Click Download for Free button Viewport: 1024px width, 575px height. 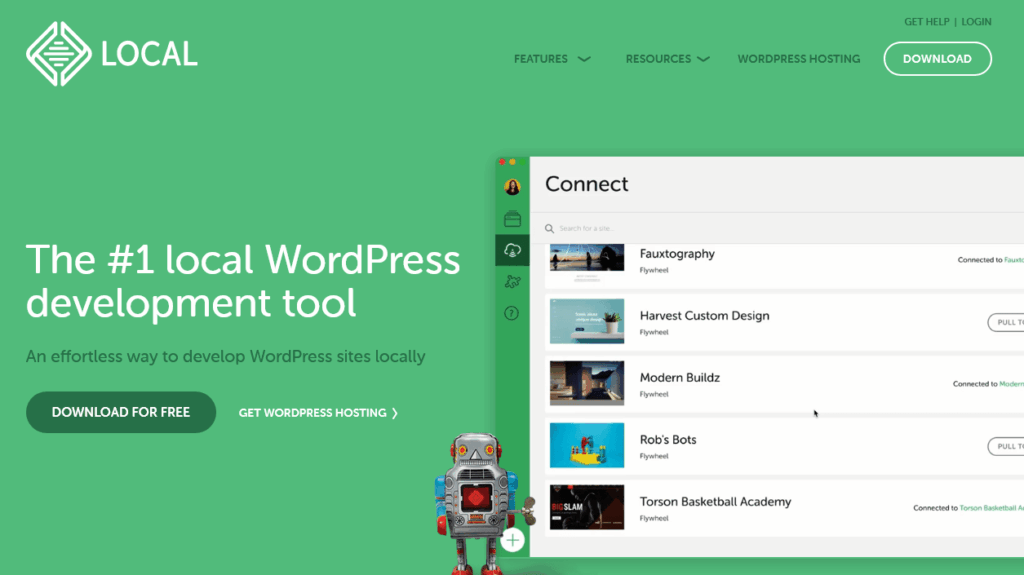(x=121, y=412)
